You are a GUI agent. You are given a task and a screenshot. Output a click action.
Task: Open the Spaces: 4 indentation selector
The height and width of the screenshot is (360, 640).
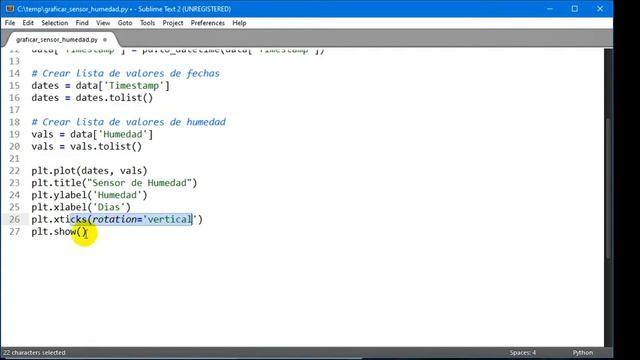click(x=522, y=353)
